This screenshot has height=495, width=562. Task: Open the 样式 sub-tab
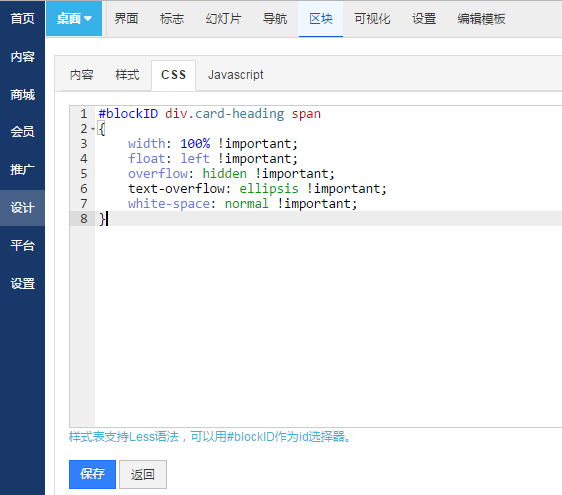127,75
